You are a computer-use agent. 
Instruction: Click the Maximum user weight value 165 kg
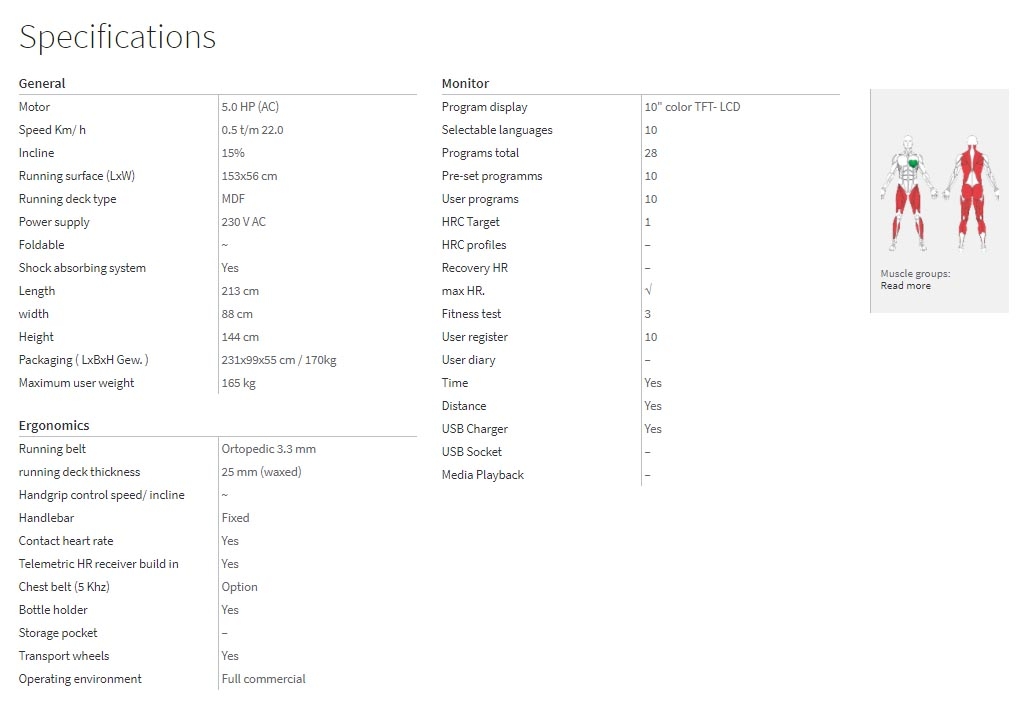click(238, 383)
